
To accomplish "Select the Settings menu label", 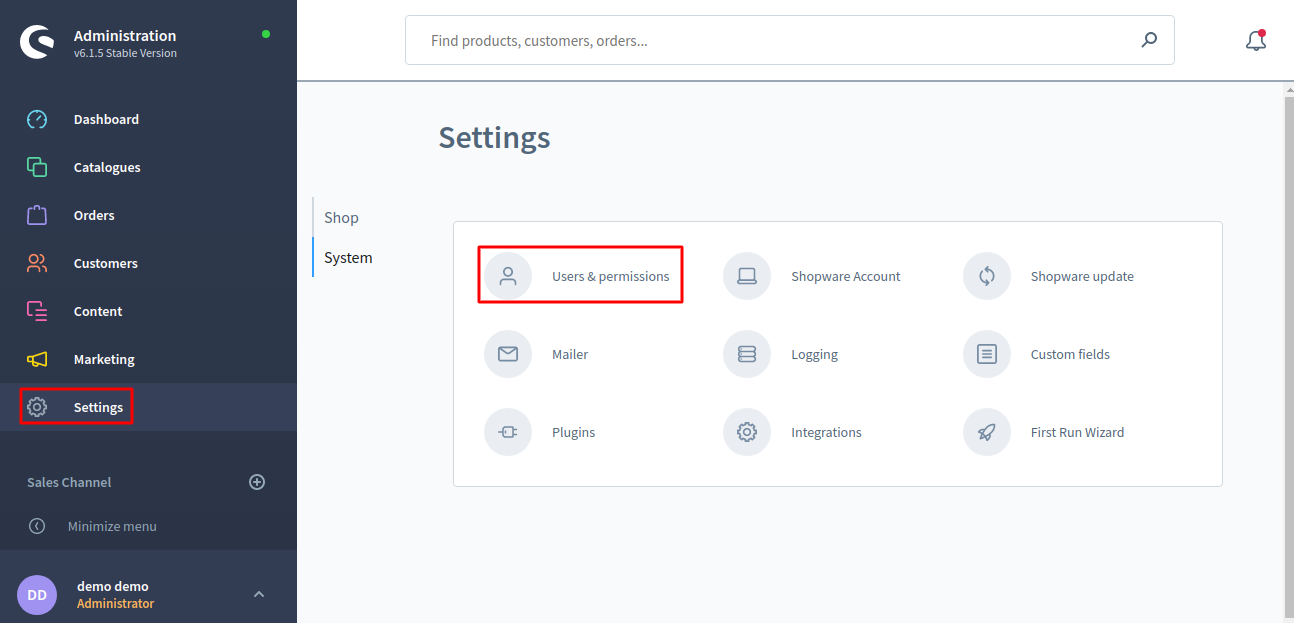I will [x=98, y=407].
